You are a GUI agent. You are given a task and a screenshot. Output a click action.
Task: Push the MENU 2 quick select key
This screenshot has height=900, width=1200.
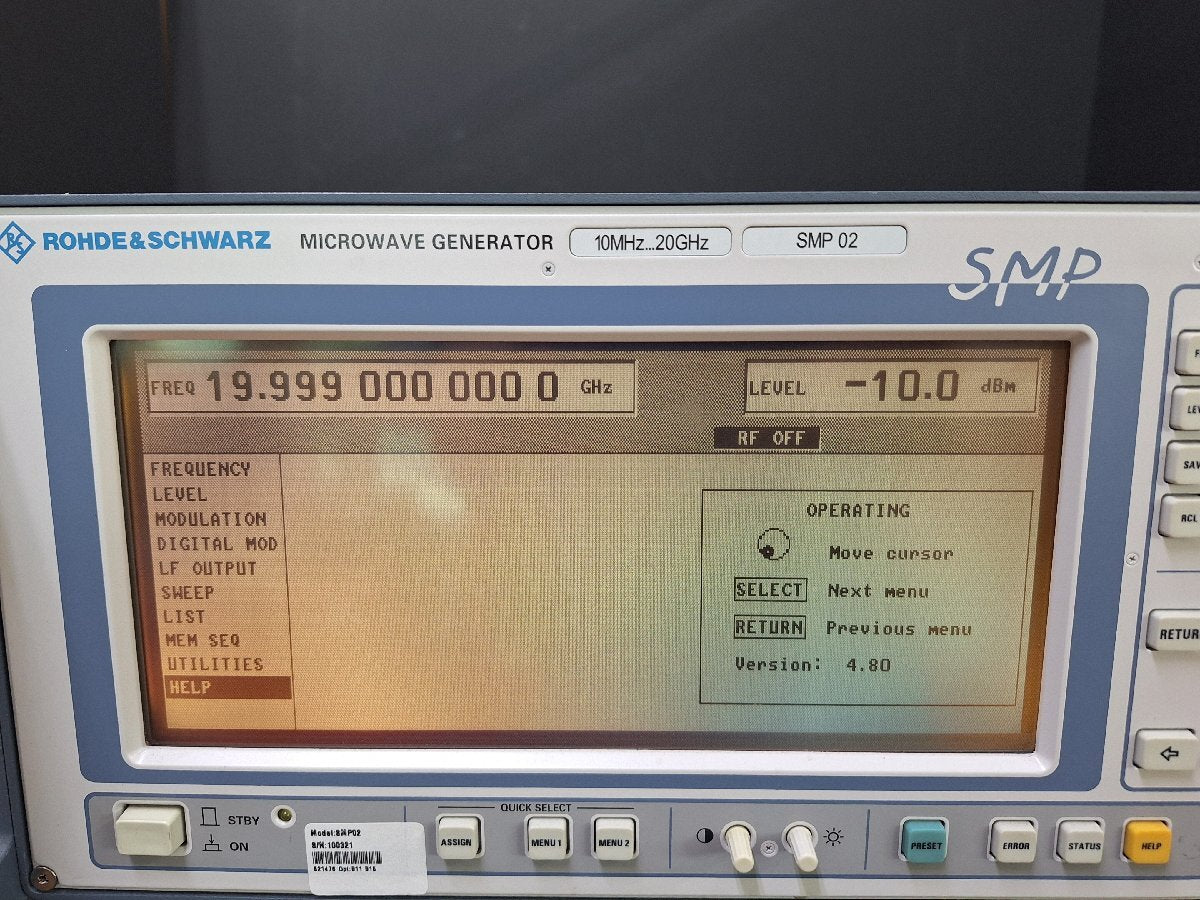click(614, 838)
